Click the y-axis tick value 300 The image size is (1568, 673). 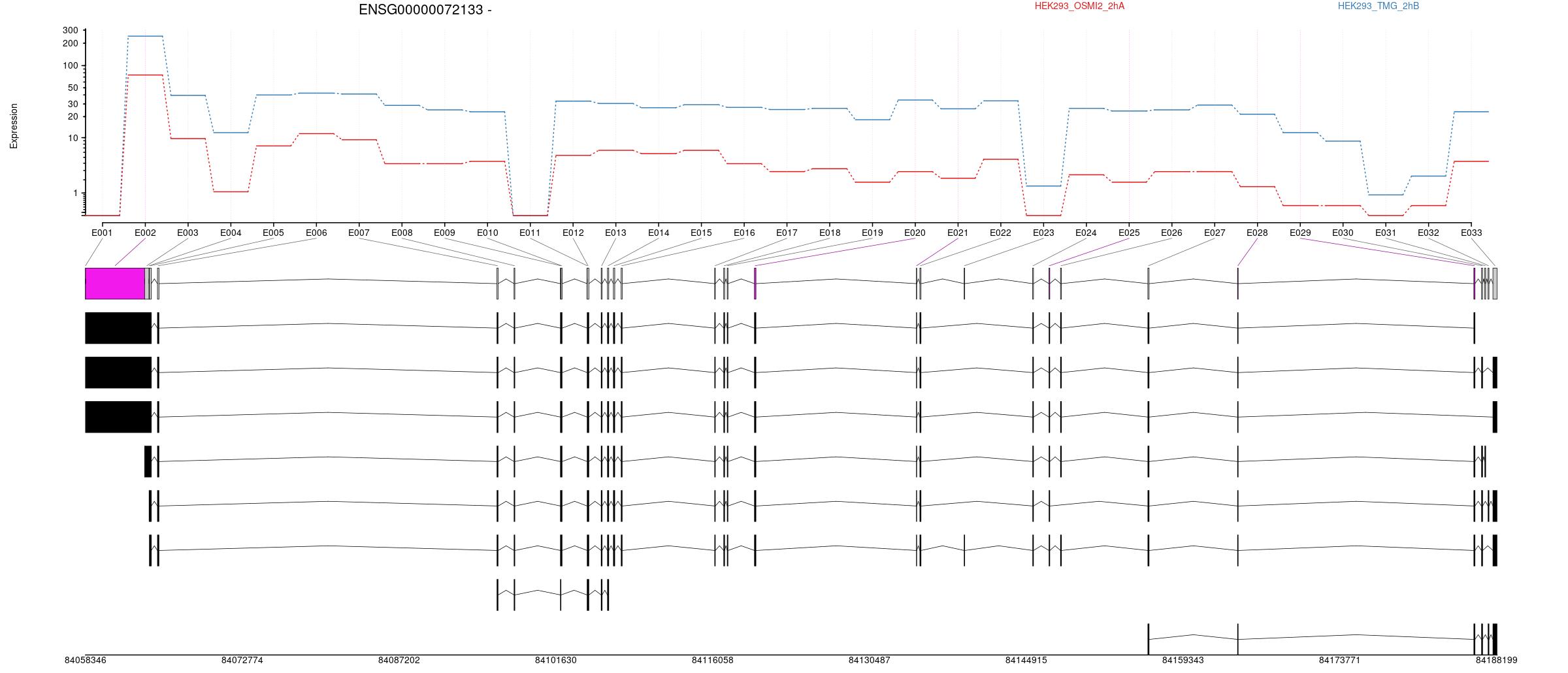71,31
